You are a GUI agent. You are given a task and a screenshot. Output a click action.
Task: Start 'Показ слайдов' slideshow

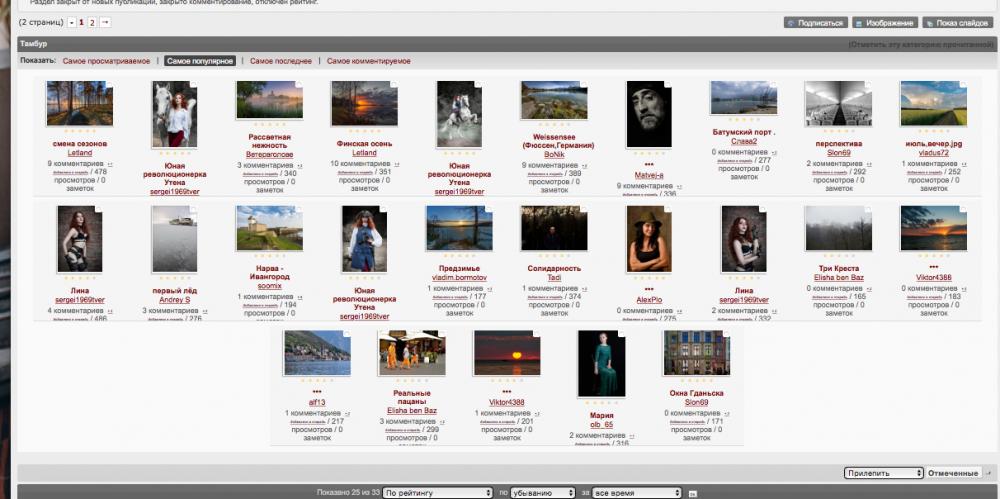coord(957,23)
